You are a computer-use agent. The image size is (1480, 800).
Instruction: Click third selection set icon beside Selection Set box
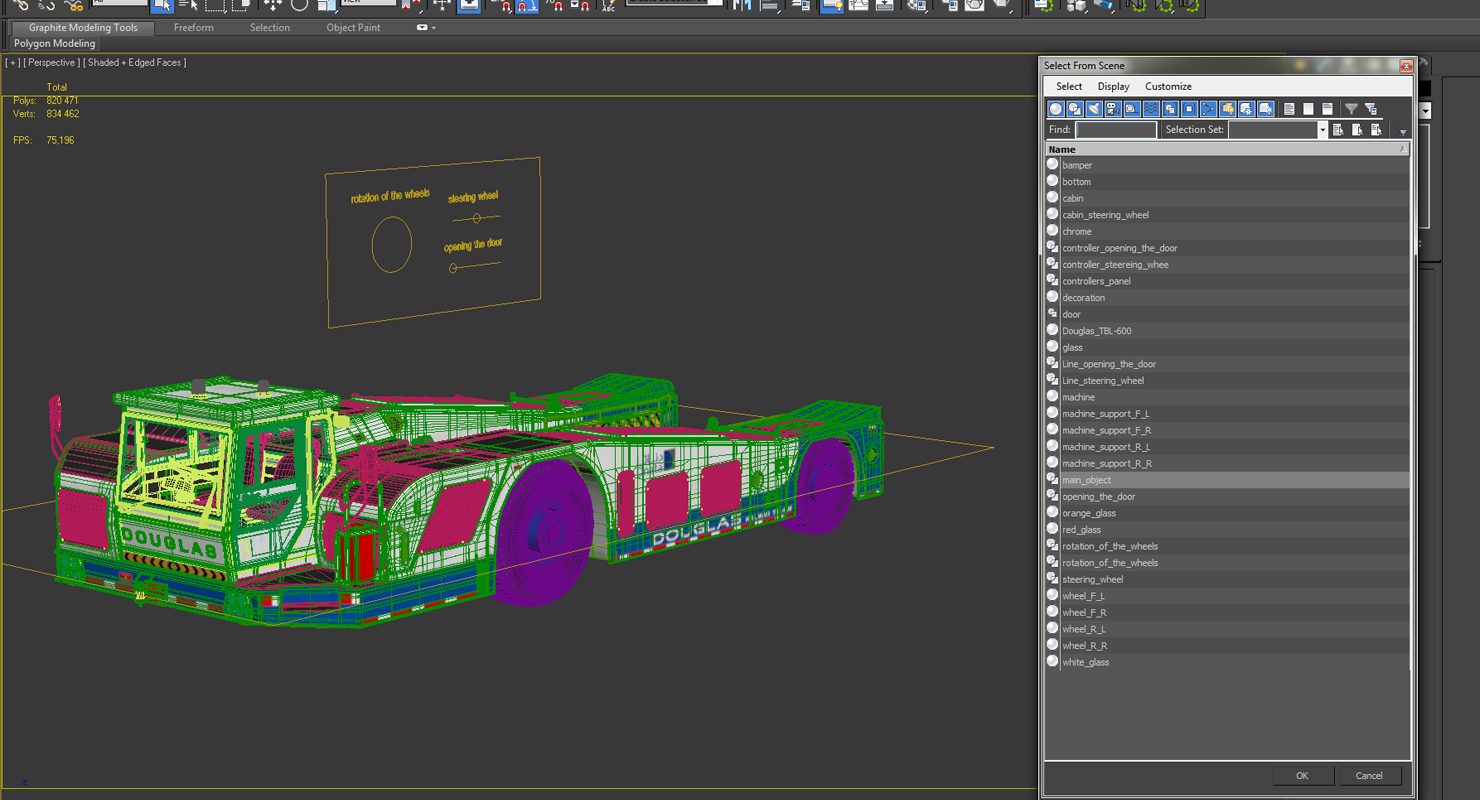click(x=1376, y=130)
